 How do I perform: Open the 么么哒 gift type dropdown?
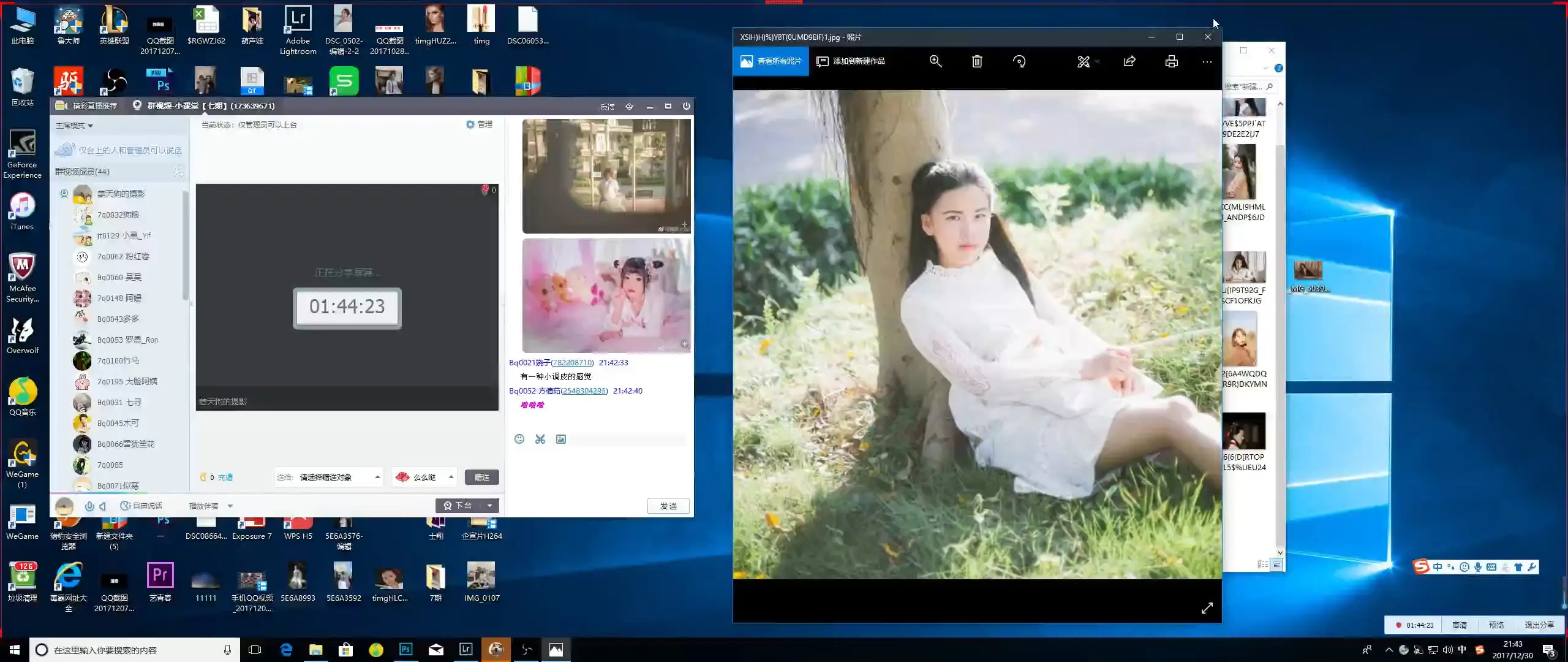(424, 477)
